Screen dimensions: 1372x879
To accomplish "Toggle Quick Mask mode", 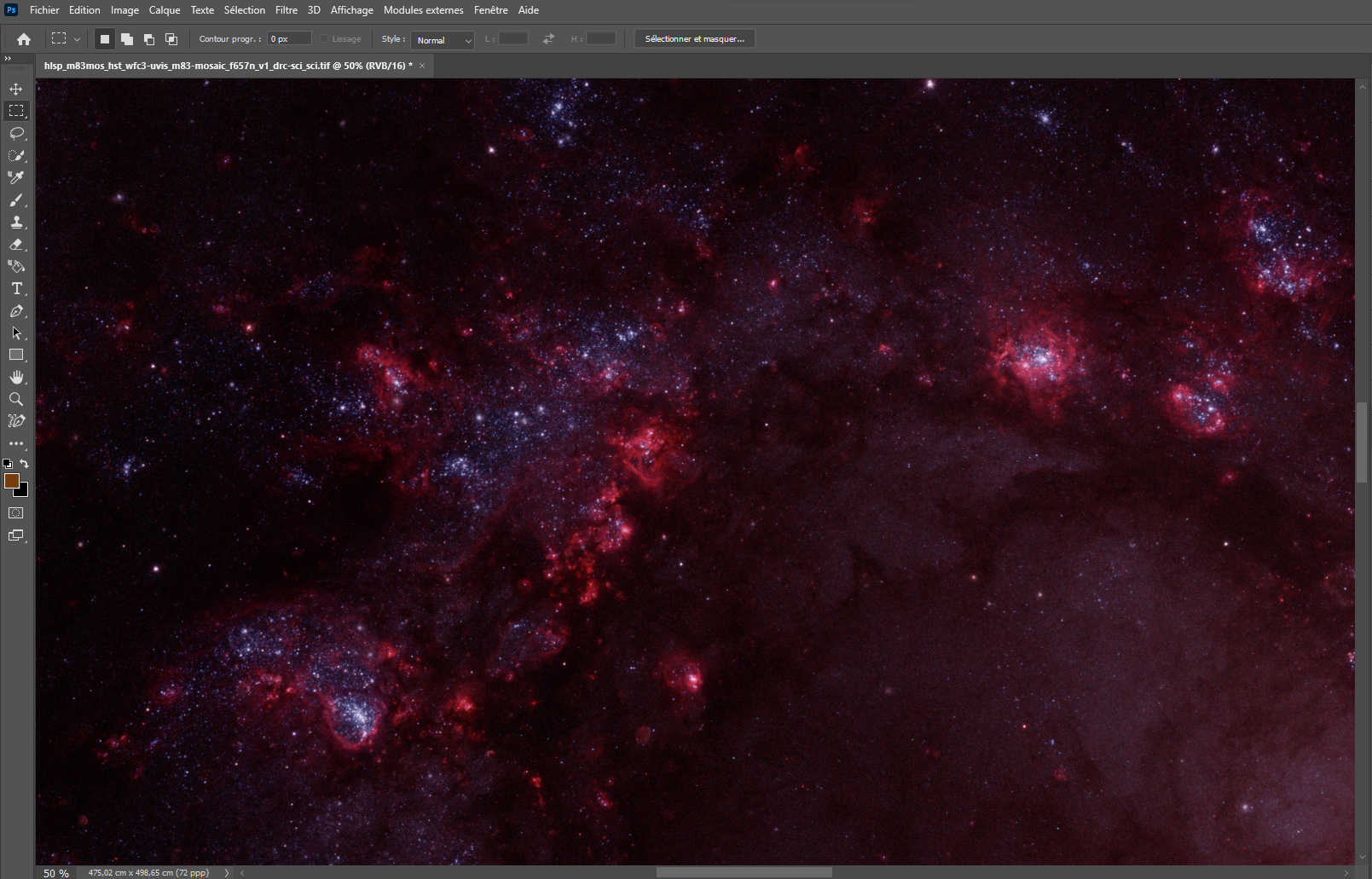I will [16, 513].
